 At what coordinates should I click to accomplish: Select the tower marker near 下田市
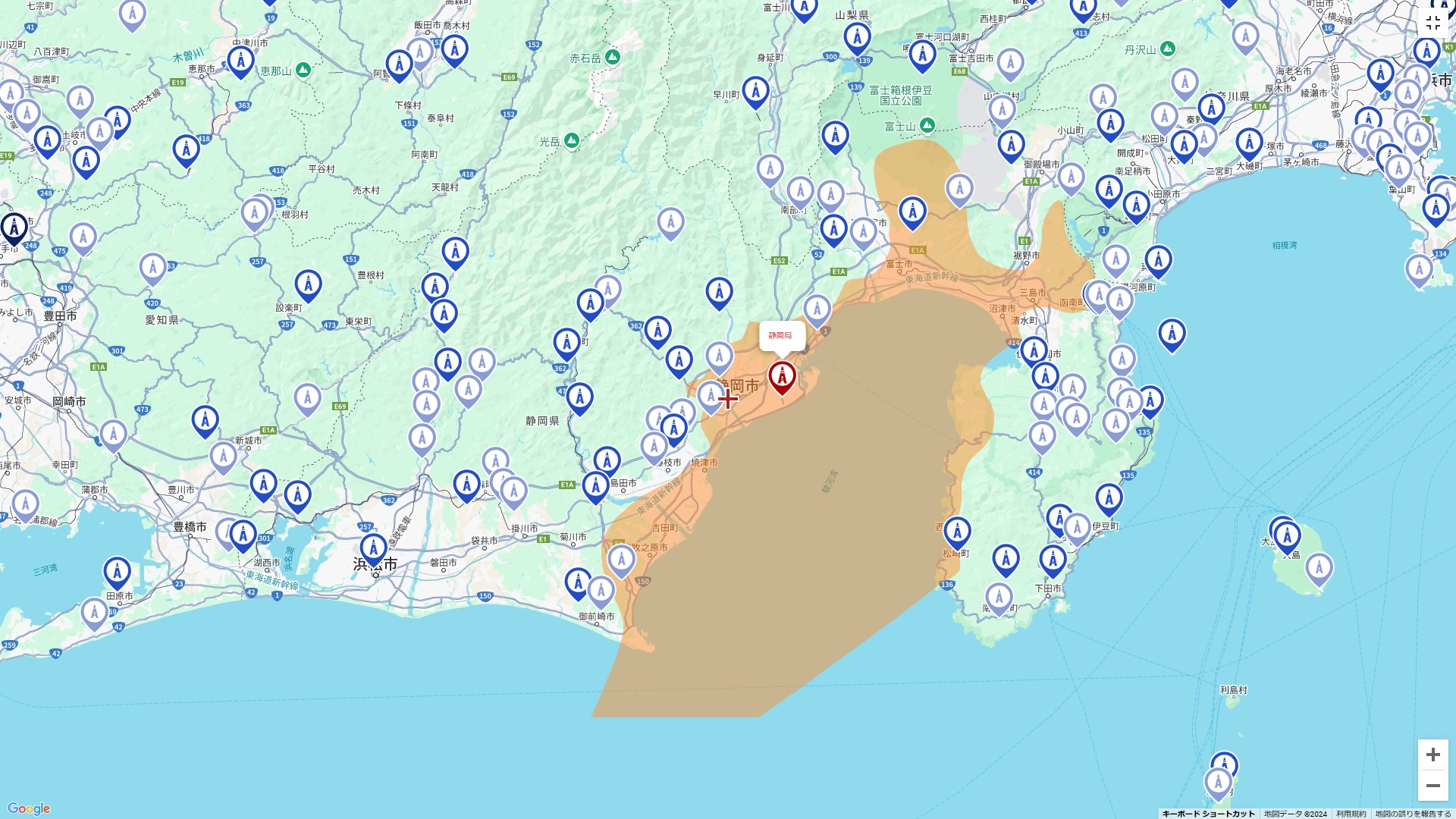click(x=1053, y=559)
